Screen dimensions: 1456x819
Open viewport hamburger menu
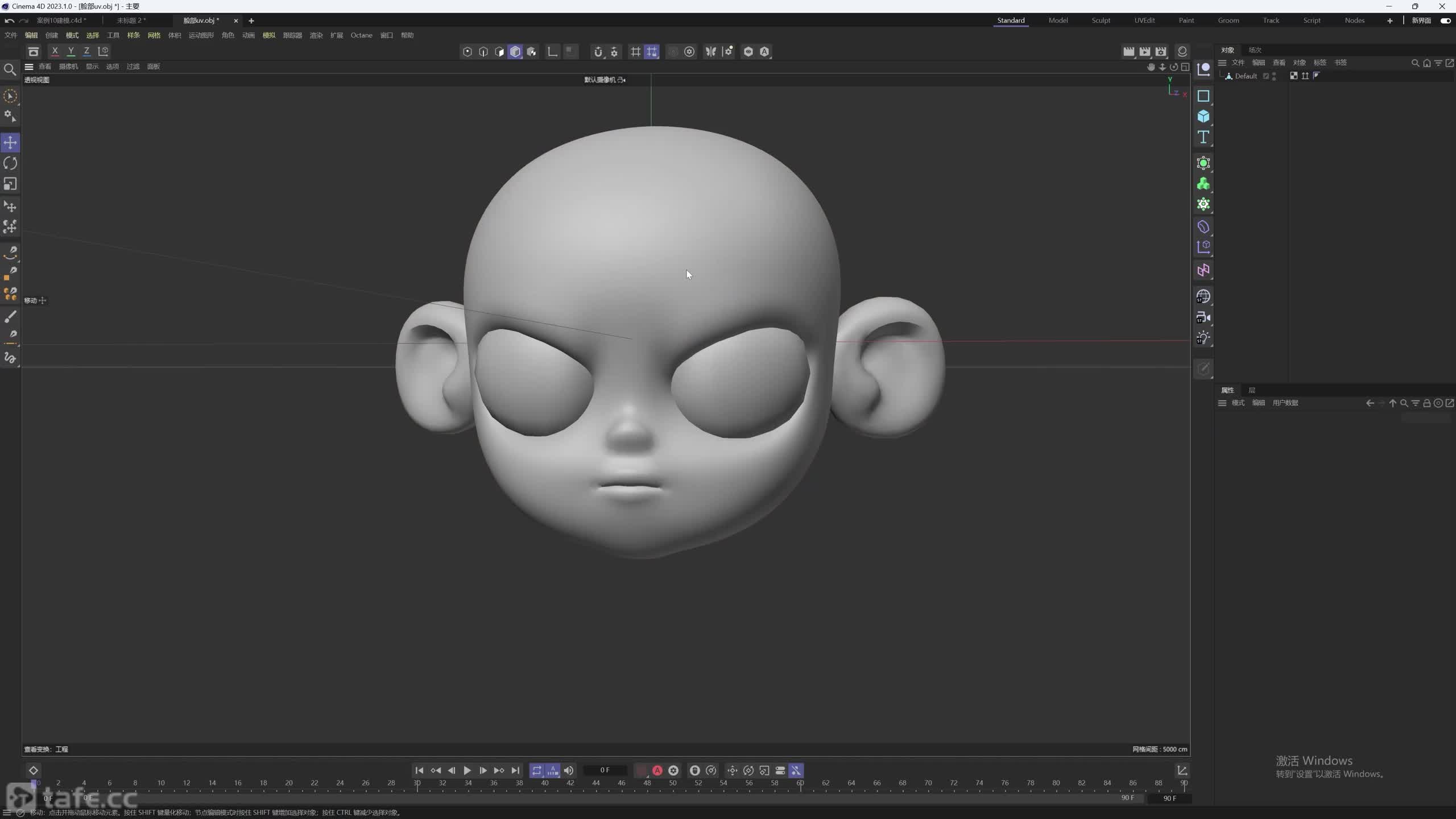point(29,67)
